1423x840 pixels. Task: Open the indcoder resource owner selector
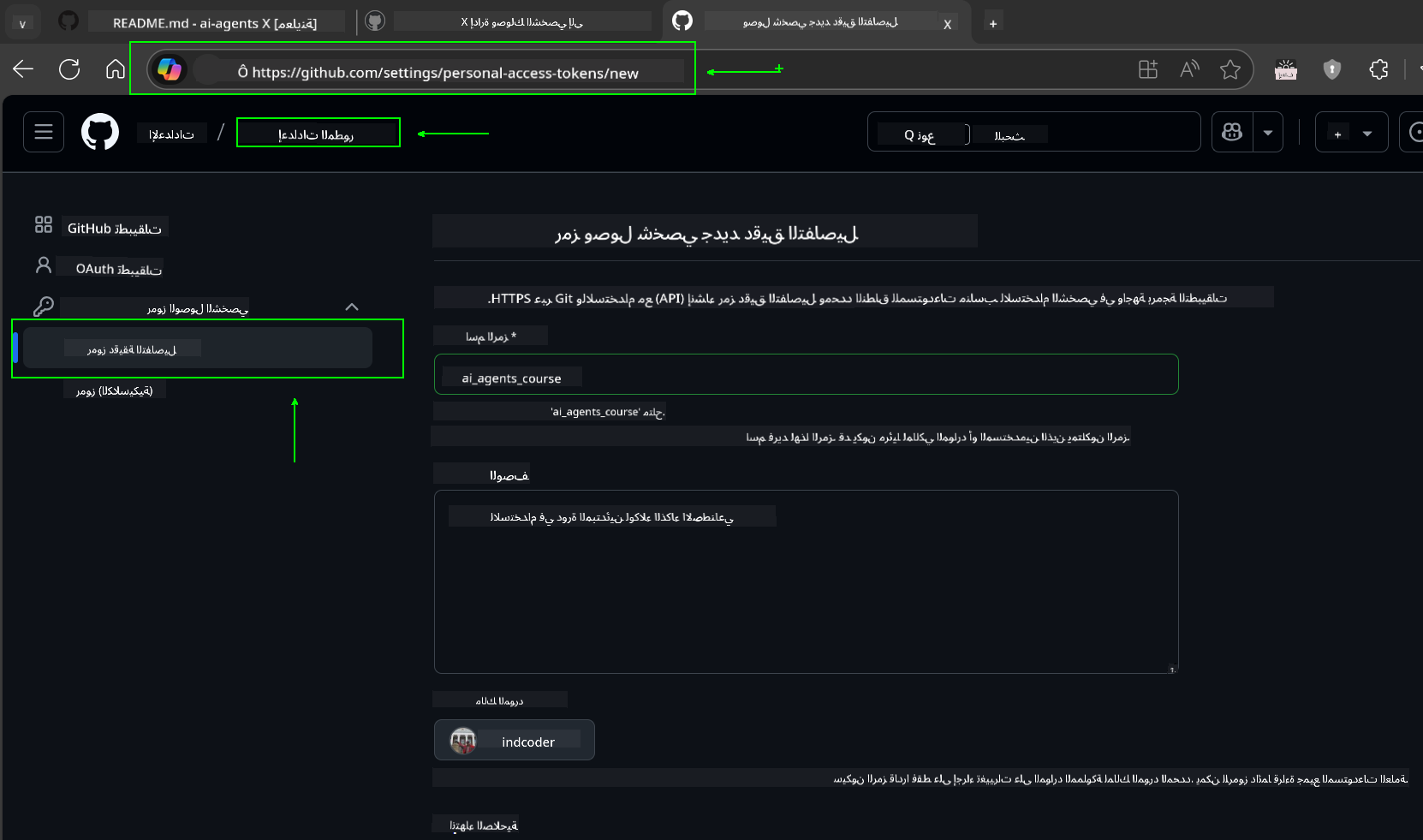tap(514, 740)
